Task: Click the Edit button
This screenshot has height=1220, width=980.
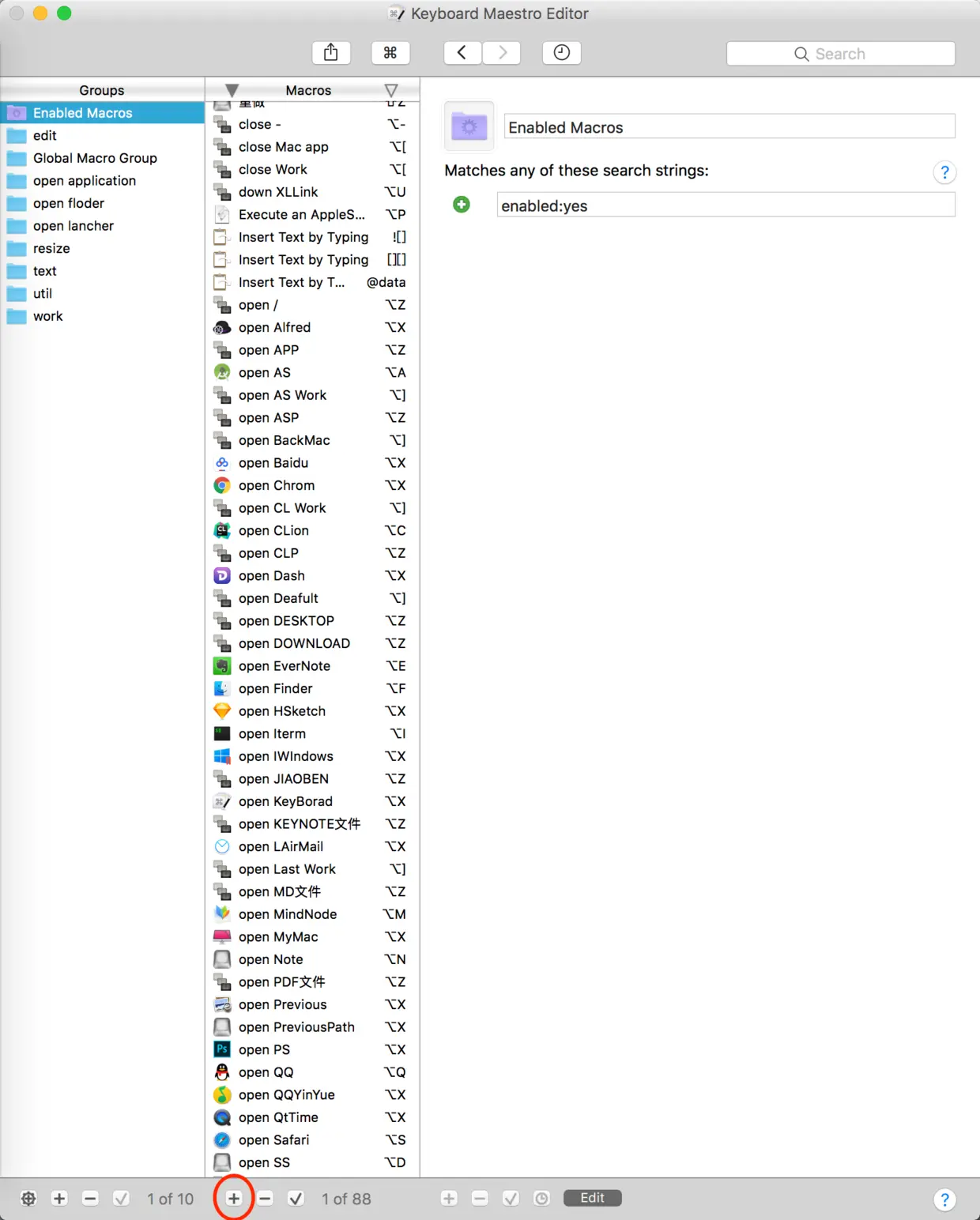Action: click(x=593, y=1198)
